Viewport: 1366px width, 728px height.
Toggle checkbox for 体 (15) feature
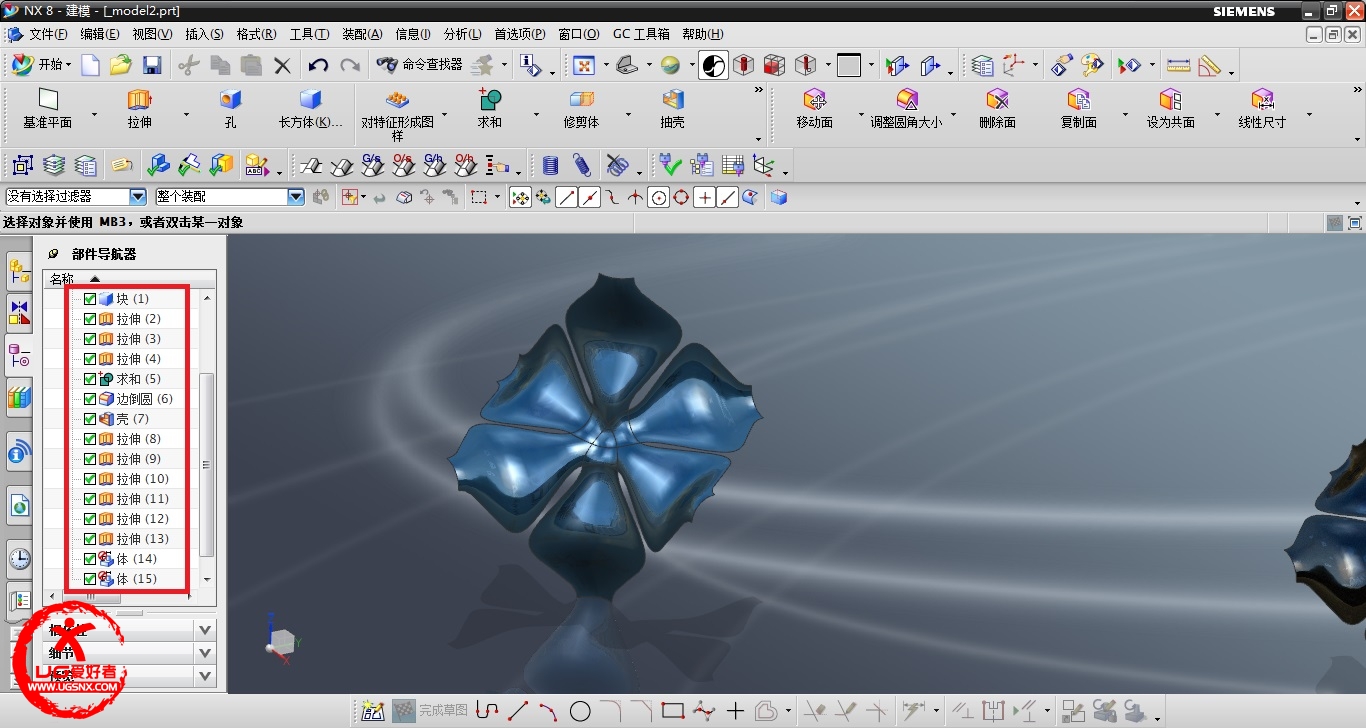pos(90,579)
